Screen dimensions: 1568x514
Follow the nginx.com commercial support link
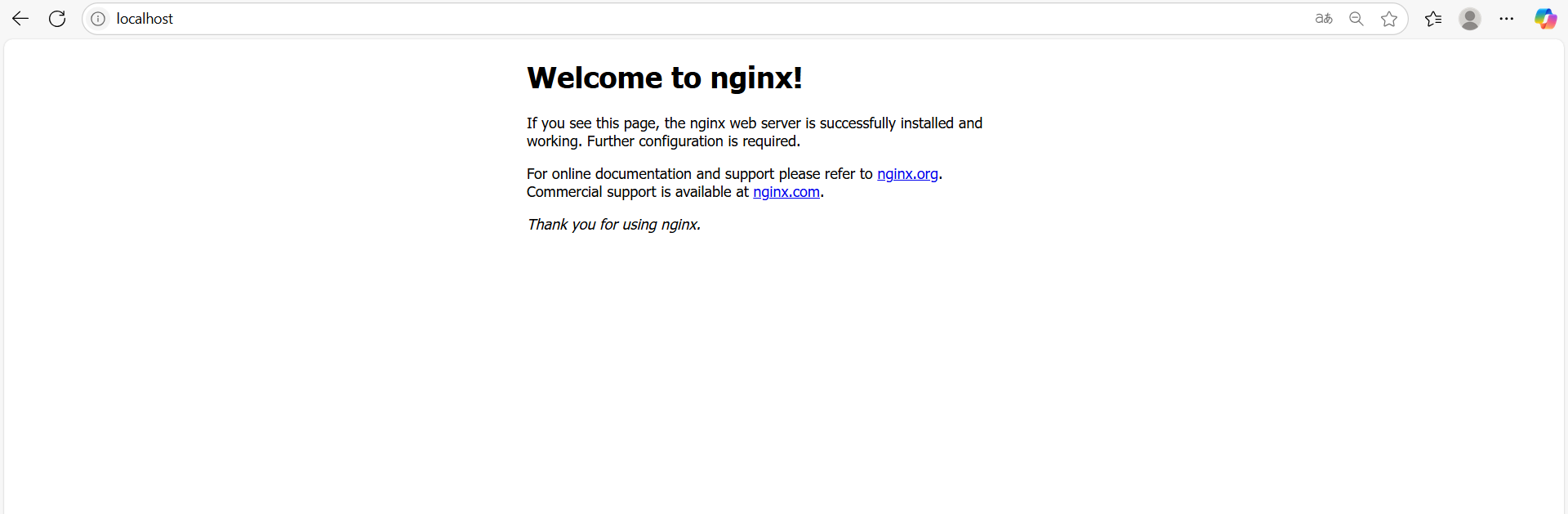click(786, 192)
